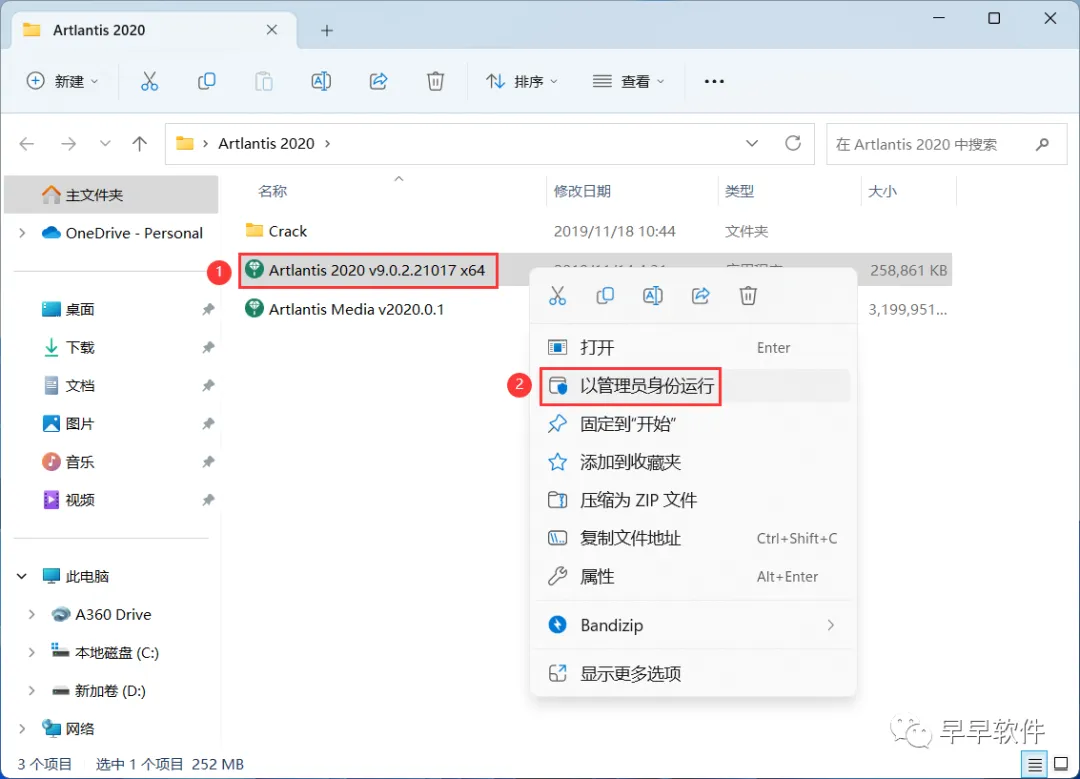1080x779 pixels.
Task: Click the Rename icon in the context menu
Action: click(x=652, y=296)
